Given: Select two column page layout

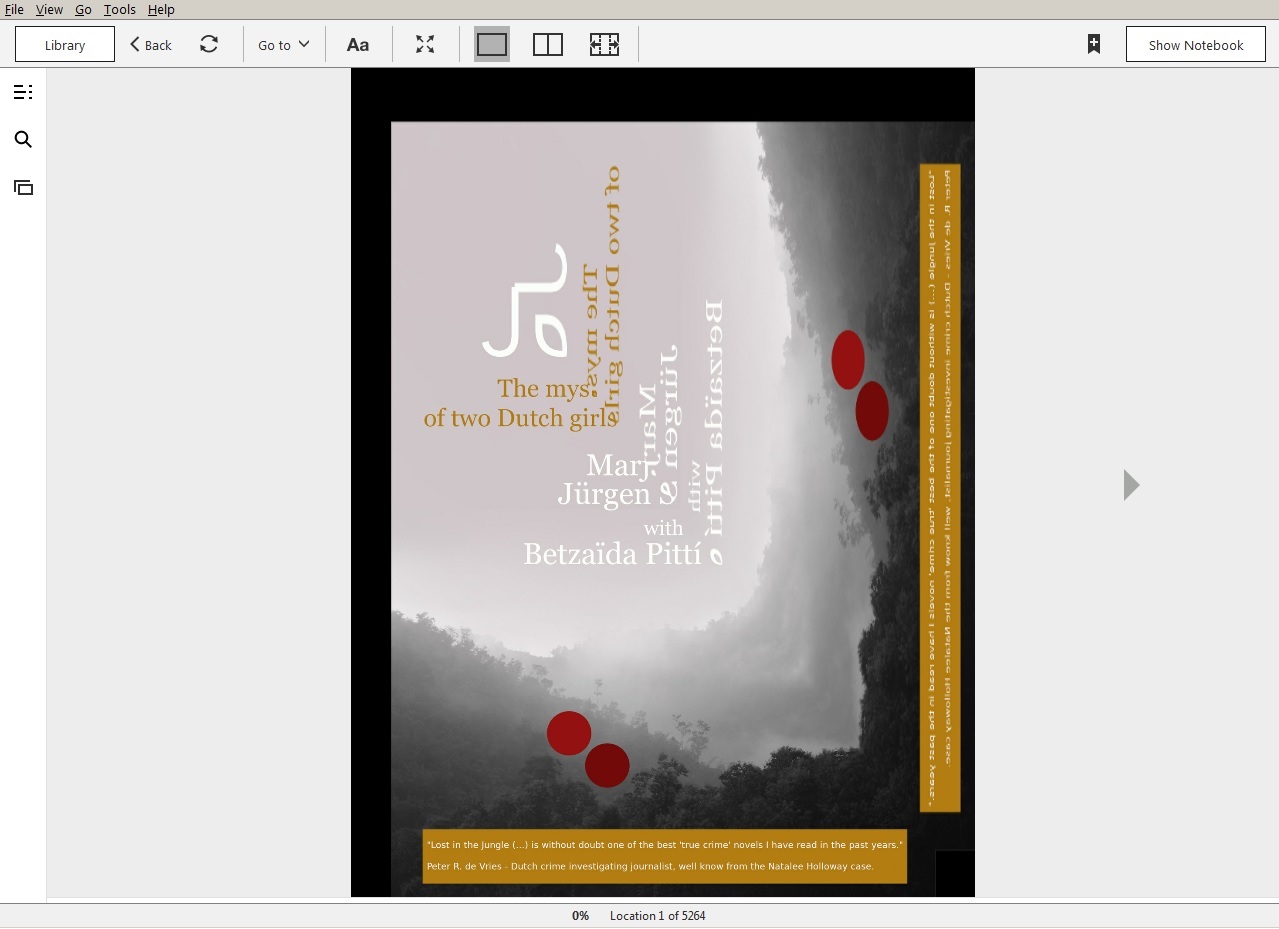Looking at the screenshot, I should (548, 45).
